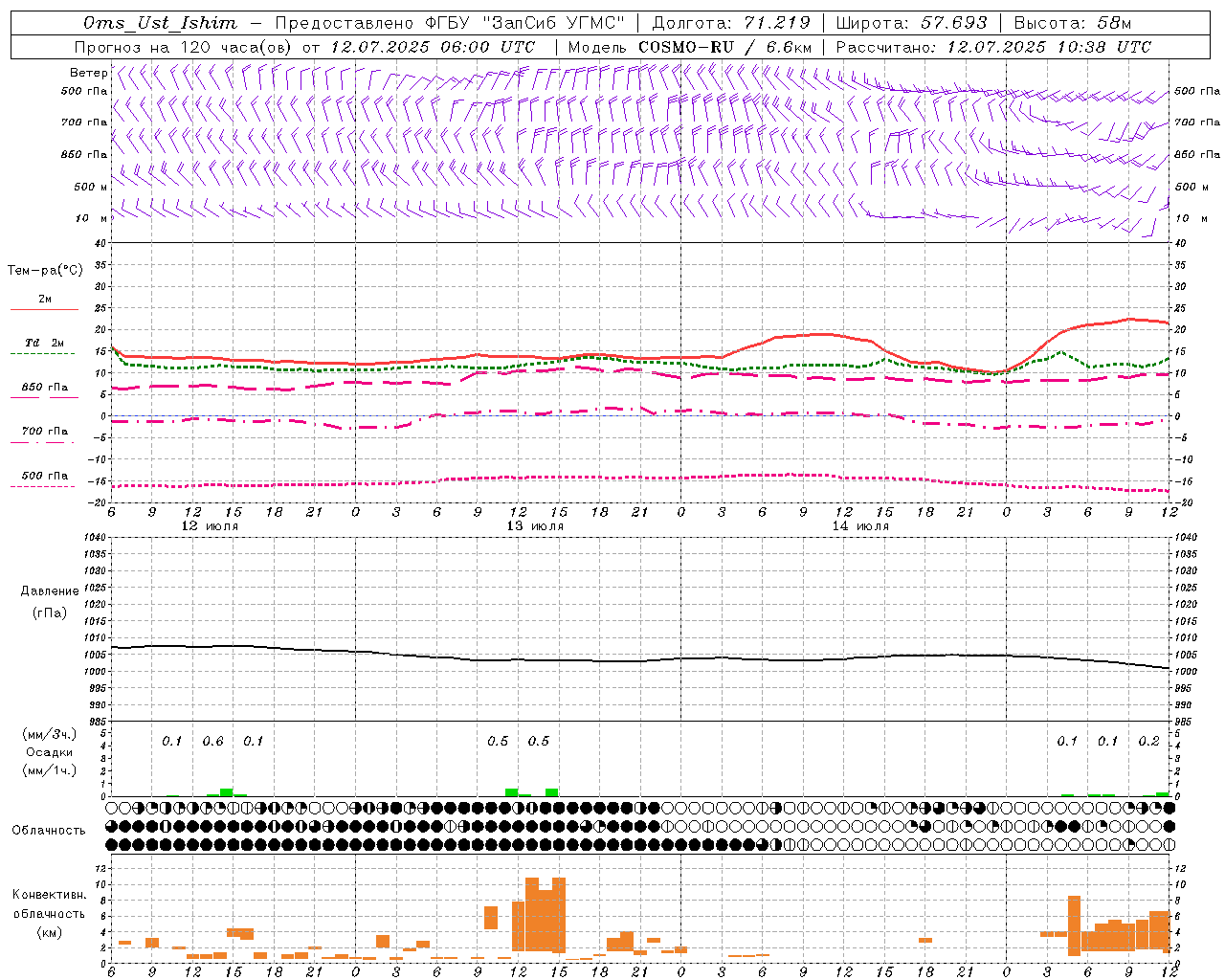Select the 0.2 precipitation amount value
This screenshot has height=980, width=1225.
pyautogui.click(x=1148, y=742)
